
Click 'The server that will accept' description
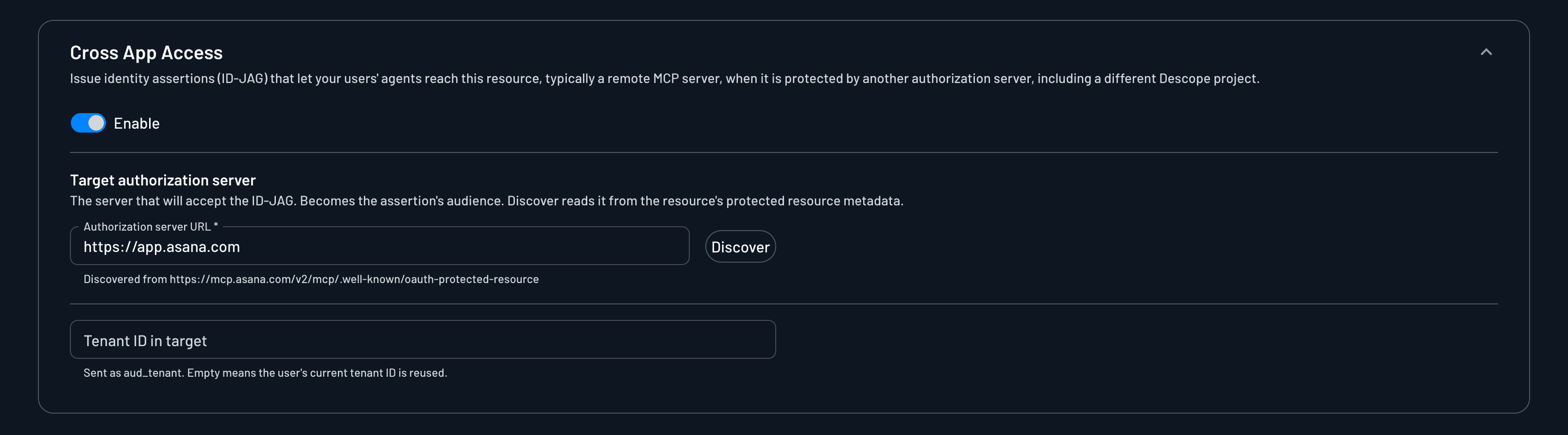[486, 201]
